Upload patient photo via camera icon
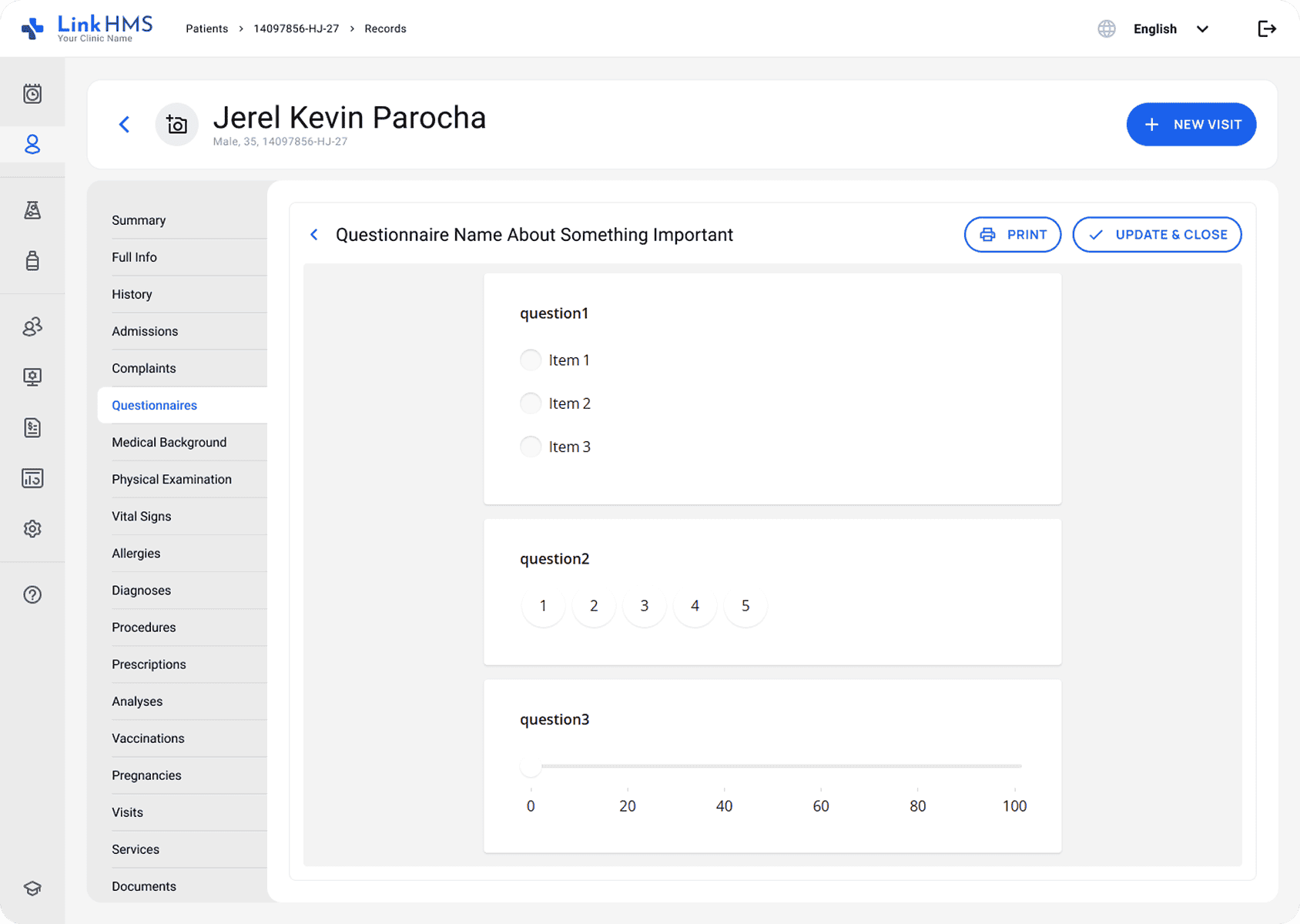1300x924 pixels. point(177,125)
